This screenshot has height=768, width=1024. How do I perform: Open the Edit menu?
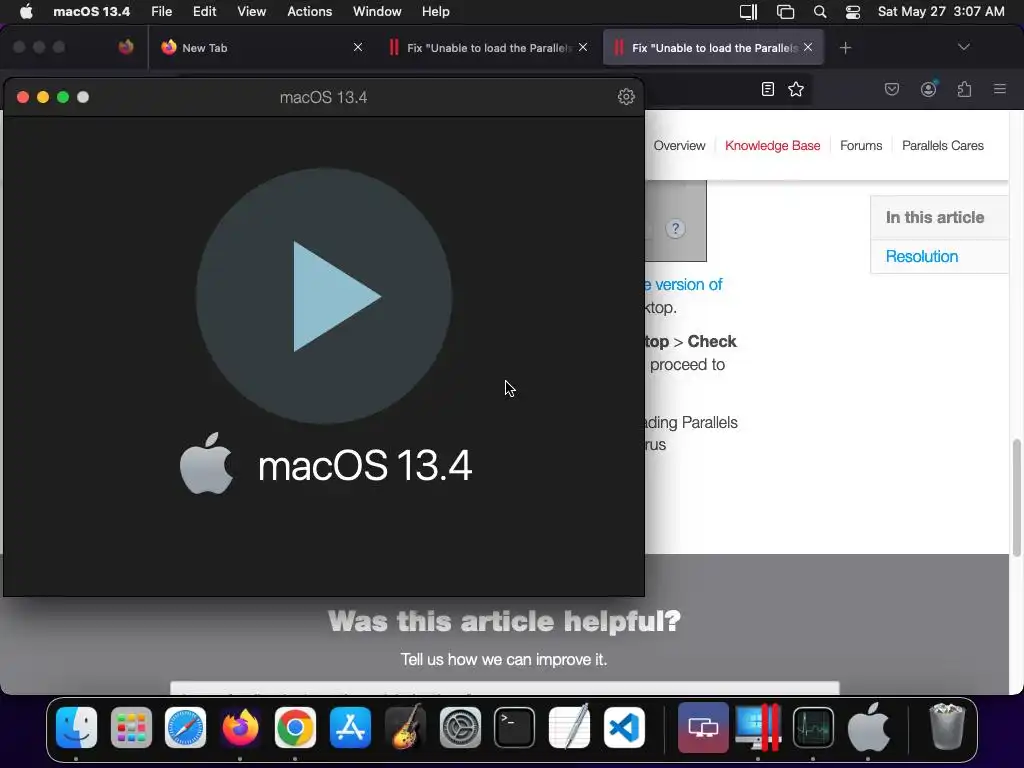point(204,11)
